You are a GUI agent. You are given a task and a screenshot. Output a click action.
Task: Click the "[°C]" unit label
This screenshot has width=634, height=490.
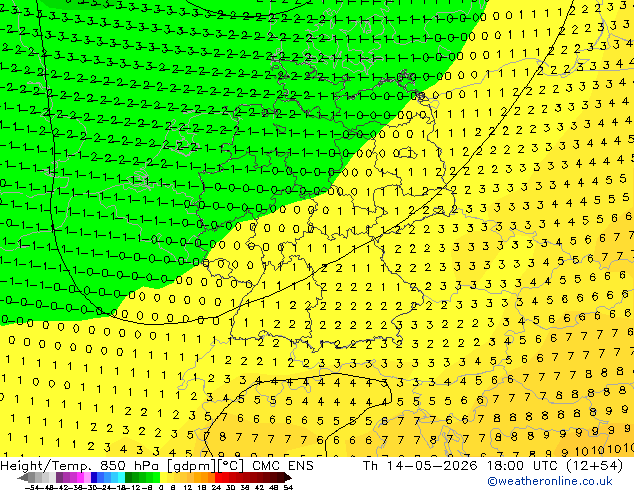[231, 465]
